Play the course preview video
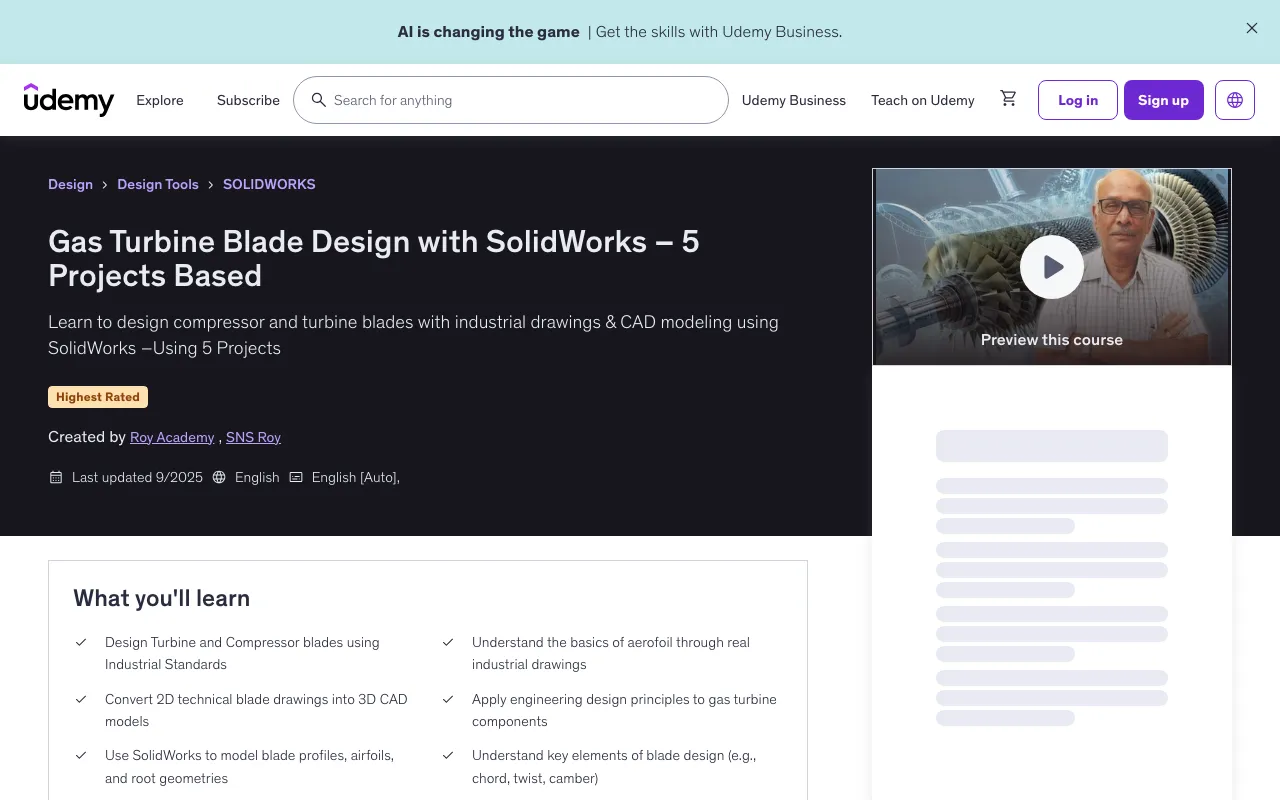Image resolution: width=1280 pixels, height=800 pixels. click(x=1051, y=267)
